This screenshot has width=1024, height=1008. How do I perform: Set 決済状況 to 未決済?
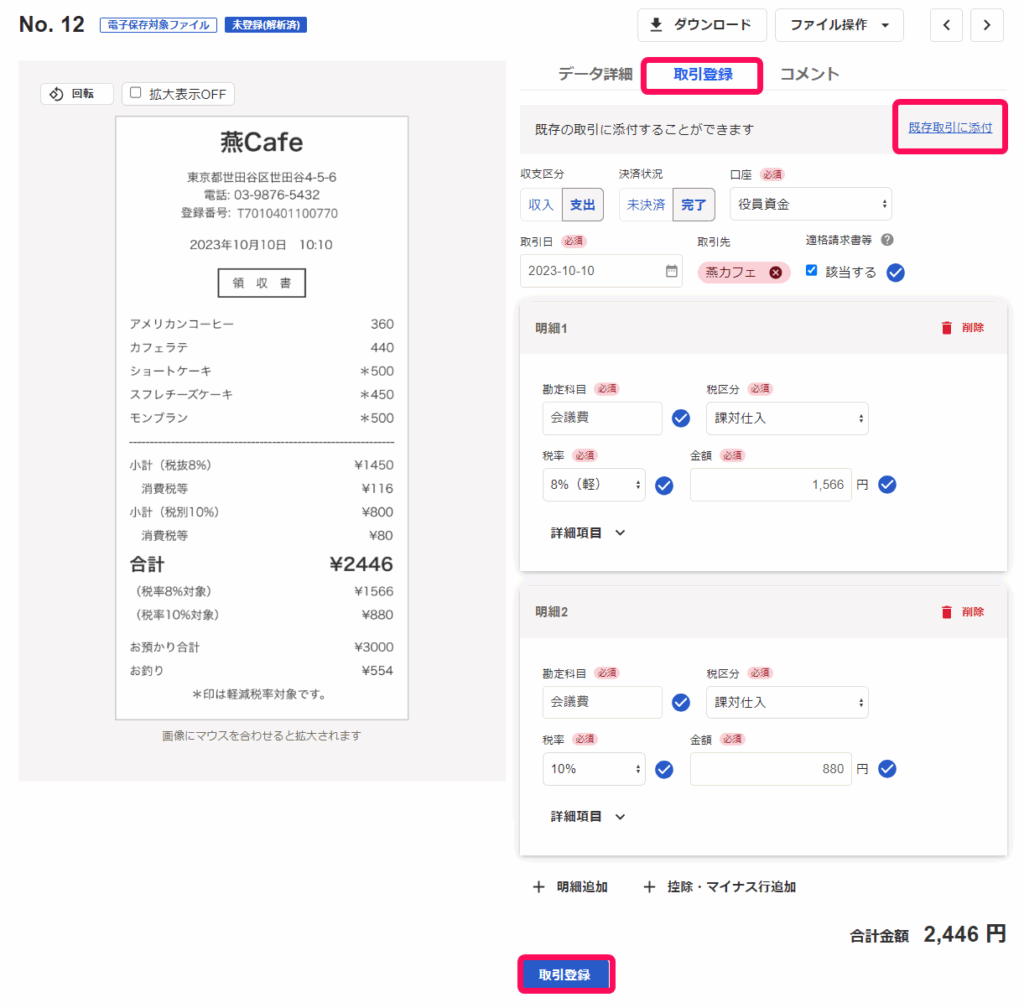pyautogui.click(x=645, y=204)
